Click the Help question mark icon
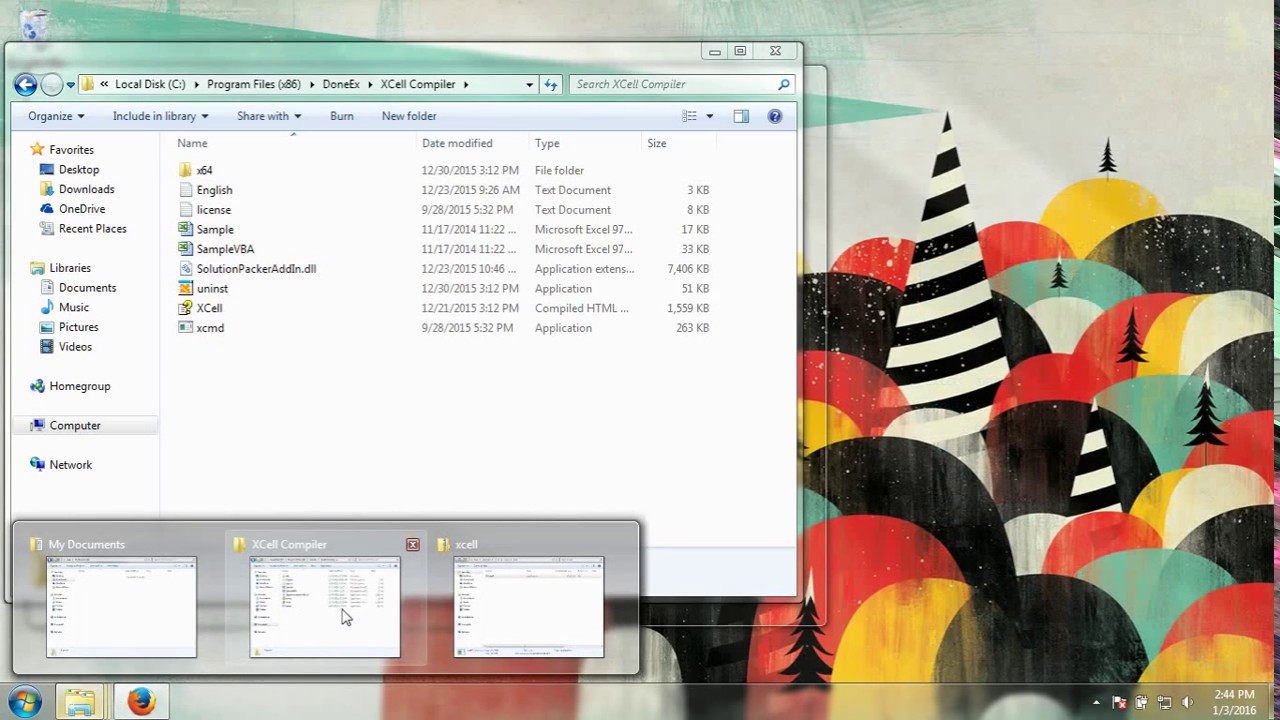 [774, 116]
